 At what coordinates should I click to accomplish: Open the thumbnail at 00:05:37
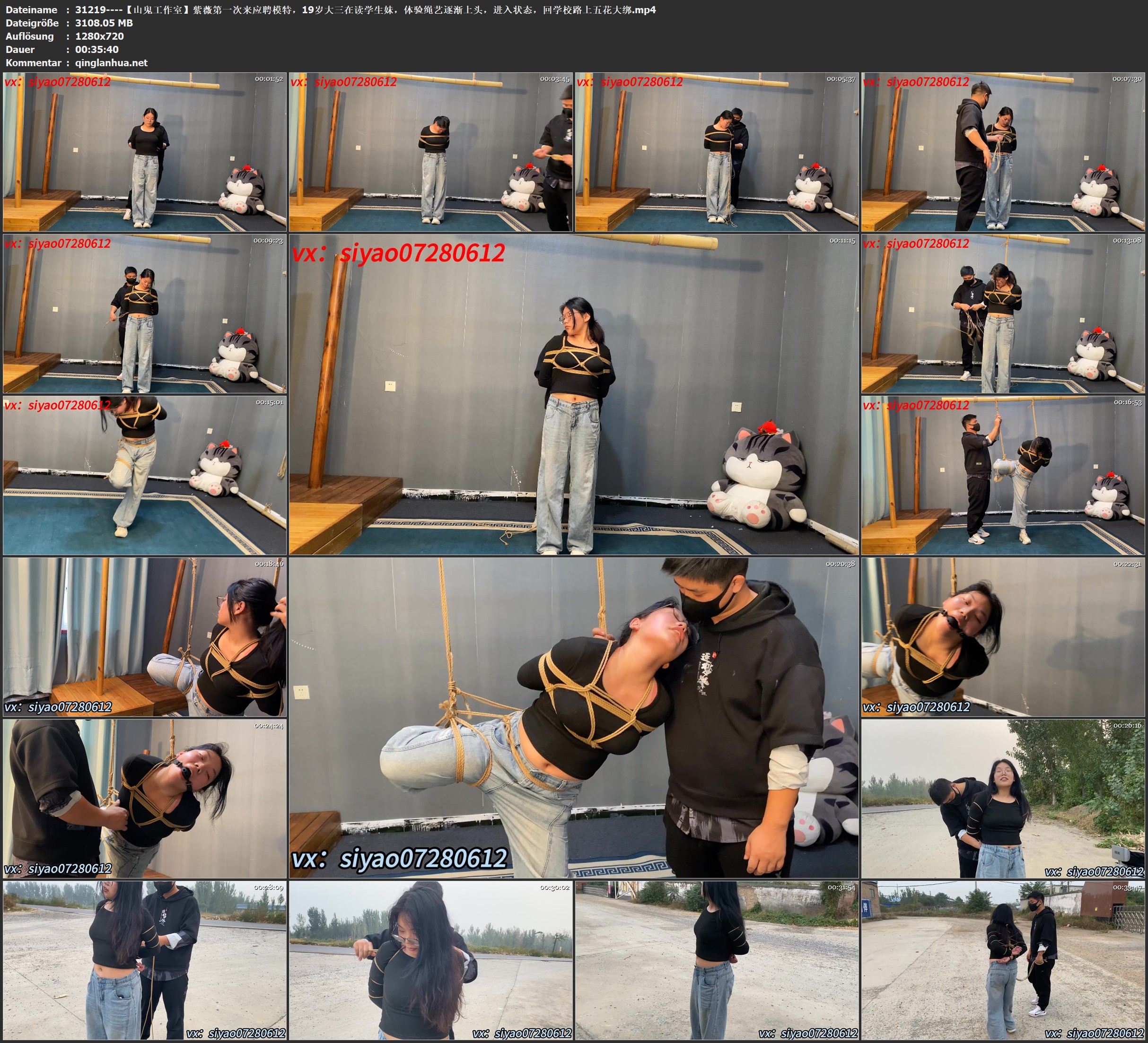point(716,151)
